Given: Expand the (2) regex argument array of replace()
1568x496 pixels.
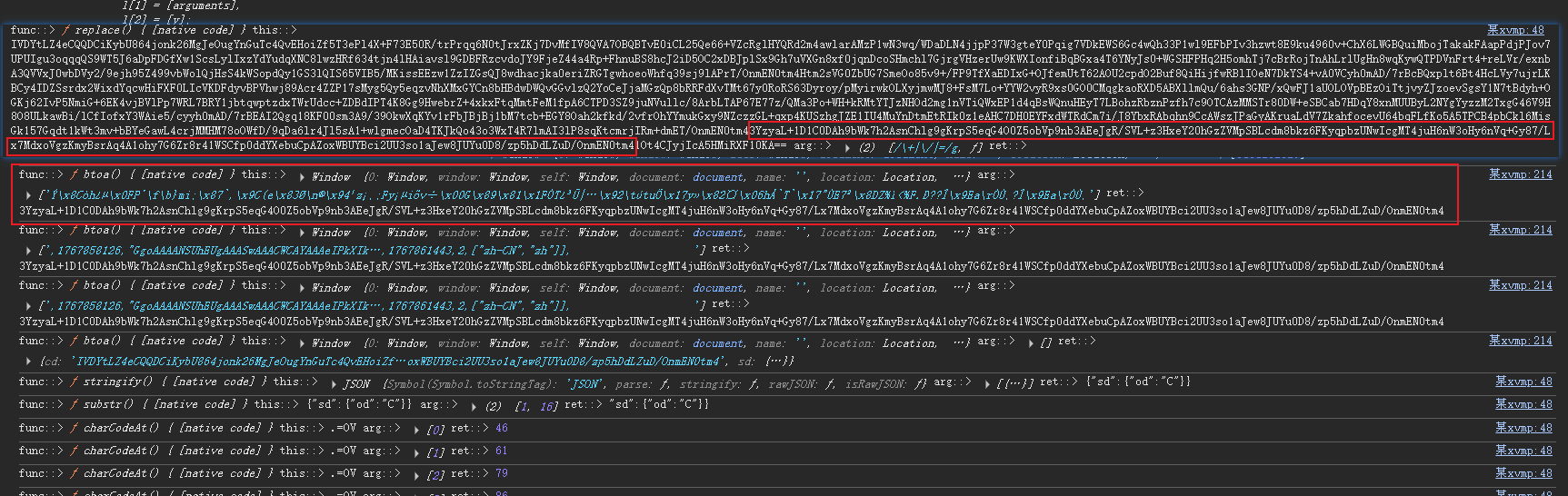Looking at the screenshot, I should (x=848, y=147).
